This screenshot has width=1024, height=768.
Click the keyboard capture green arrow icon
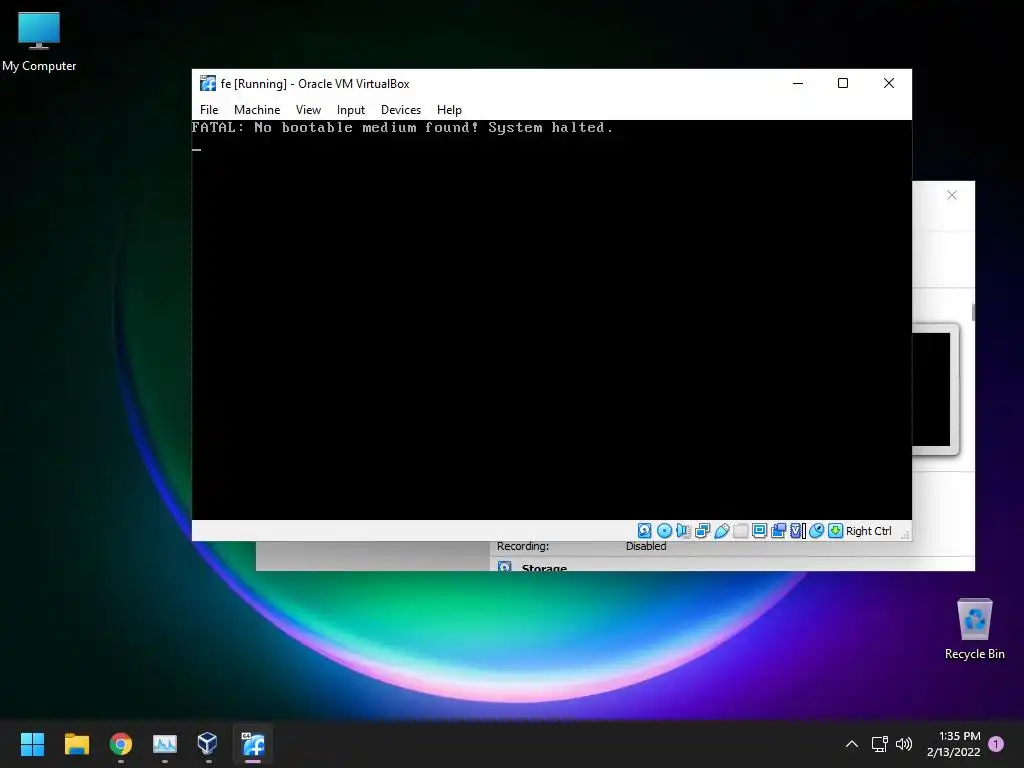(x=835, y=531)
